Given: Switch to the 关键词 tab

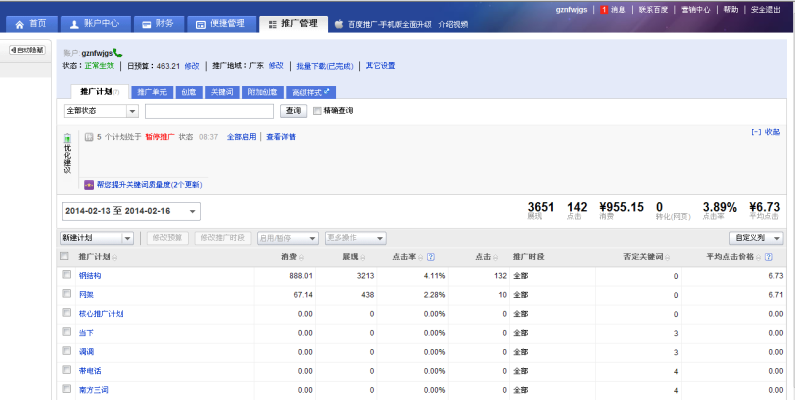Looking at the screenshot, I should (x=219, y=92).
